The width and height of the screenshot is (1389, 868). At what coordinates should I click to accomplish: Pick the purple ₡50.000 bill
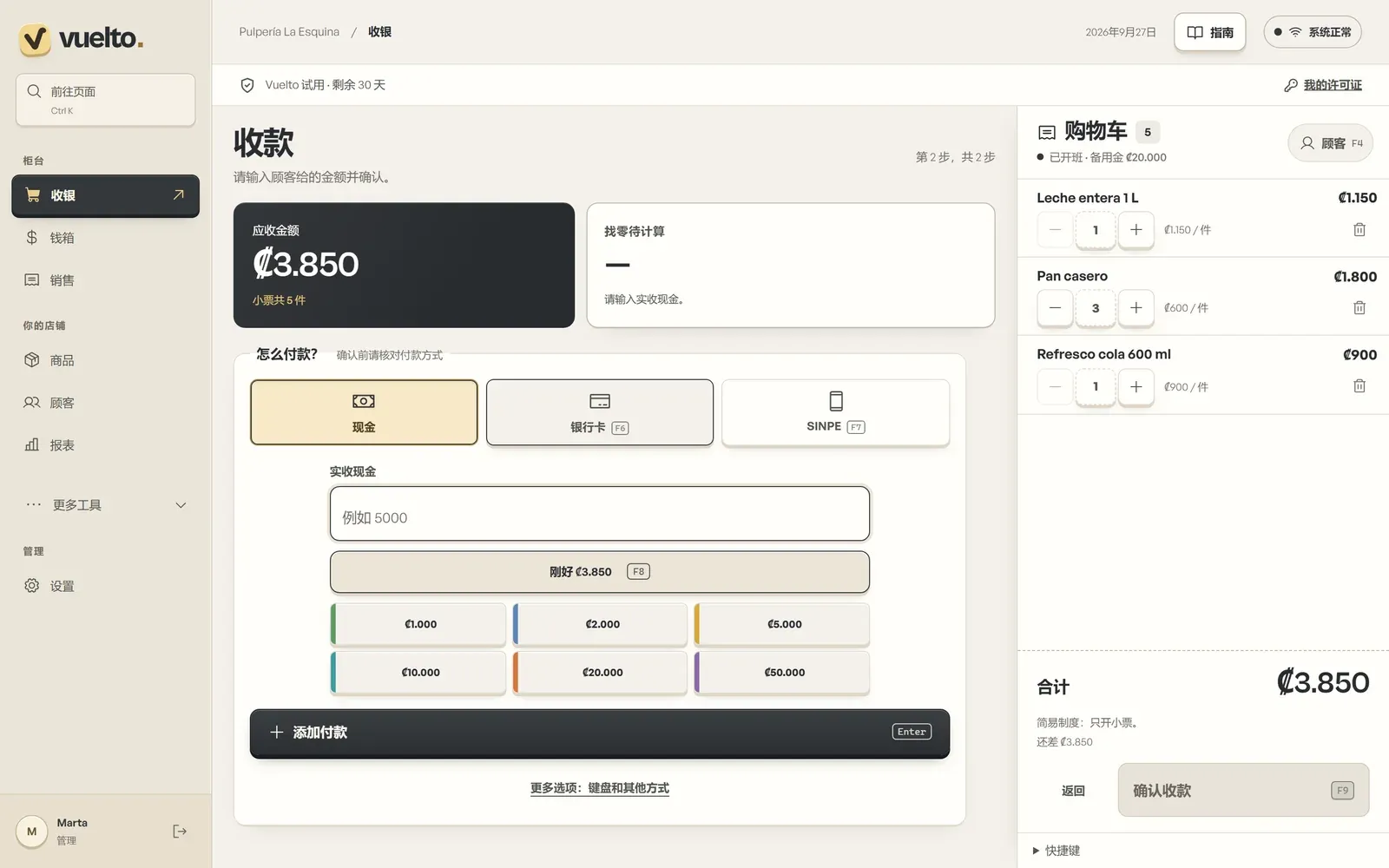click(x=782, y=673)
